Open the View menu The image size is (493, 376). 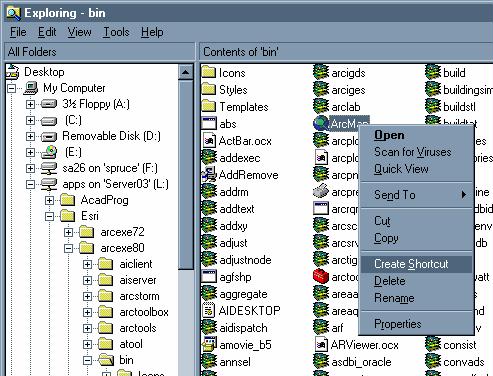[79, 32]
